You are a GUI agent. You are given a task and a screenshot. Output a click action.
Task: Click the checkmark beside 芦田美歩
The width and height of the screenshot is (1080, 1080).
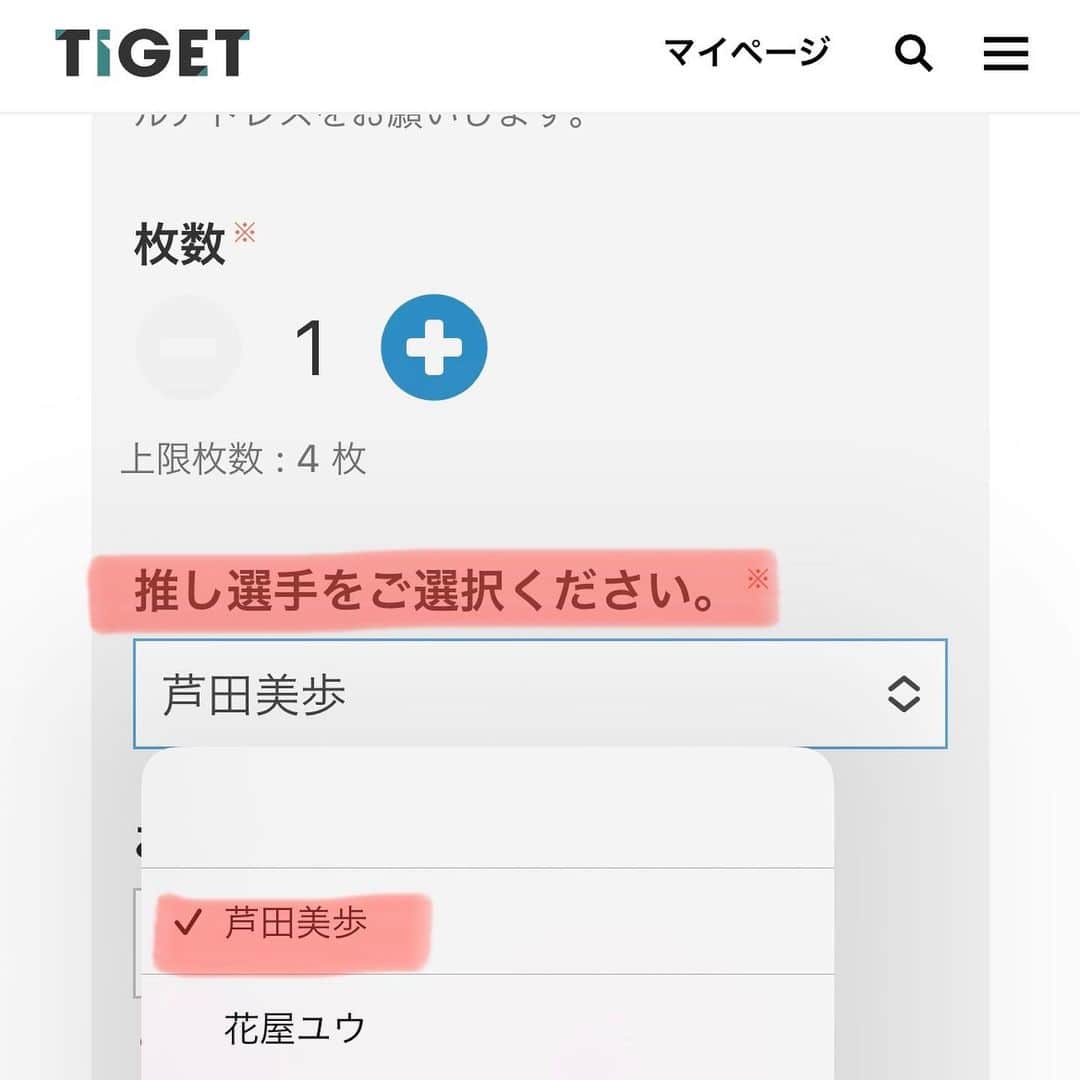pyautogui.click(x=188, y=922)
